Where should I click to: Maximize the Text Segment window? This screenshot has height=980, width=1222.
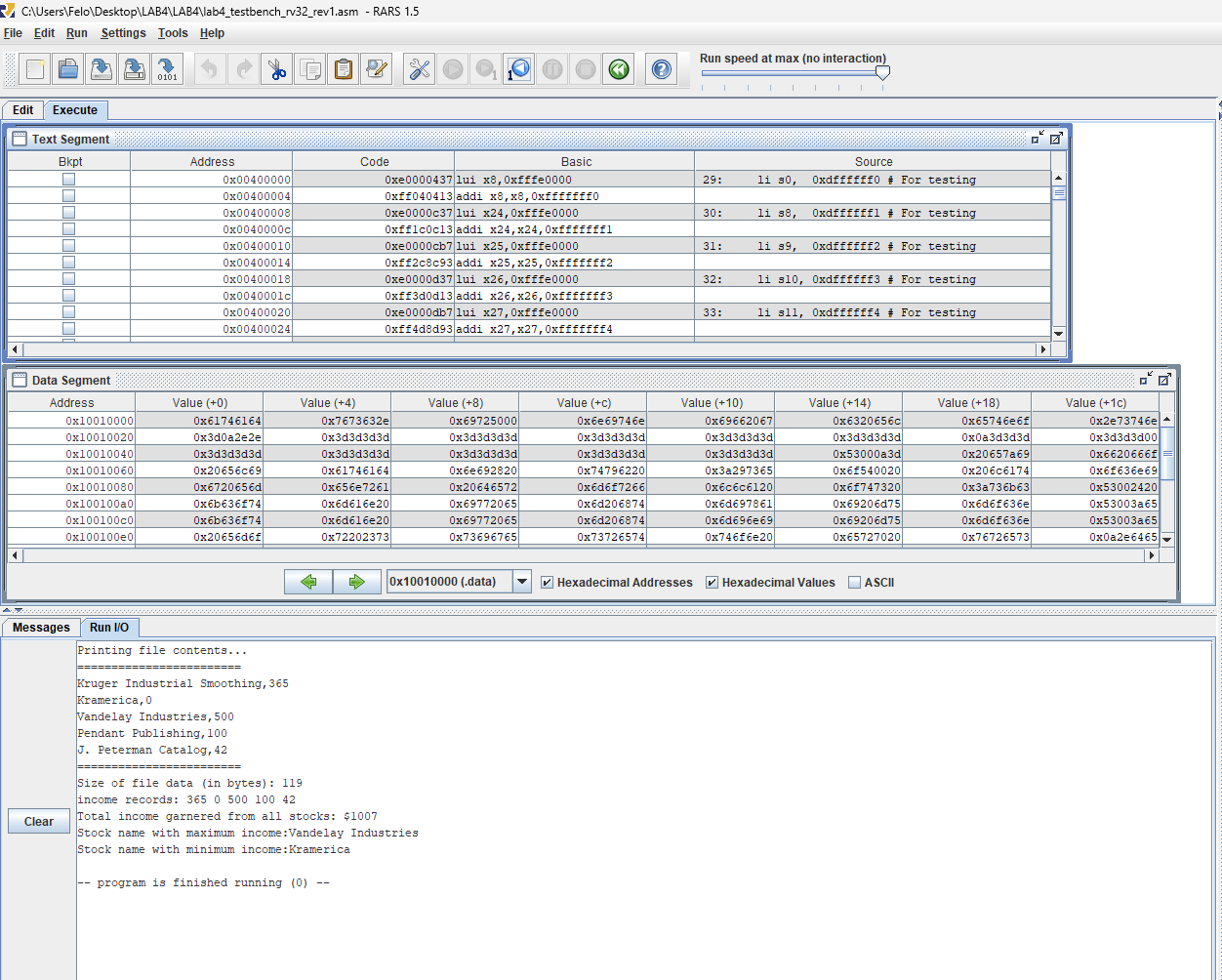click(1056, 138)
